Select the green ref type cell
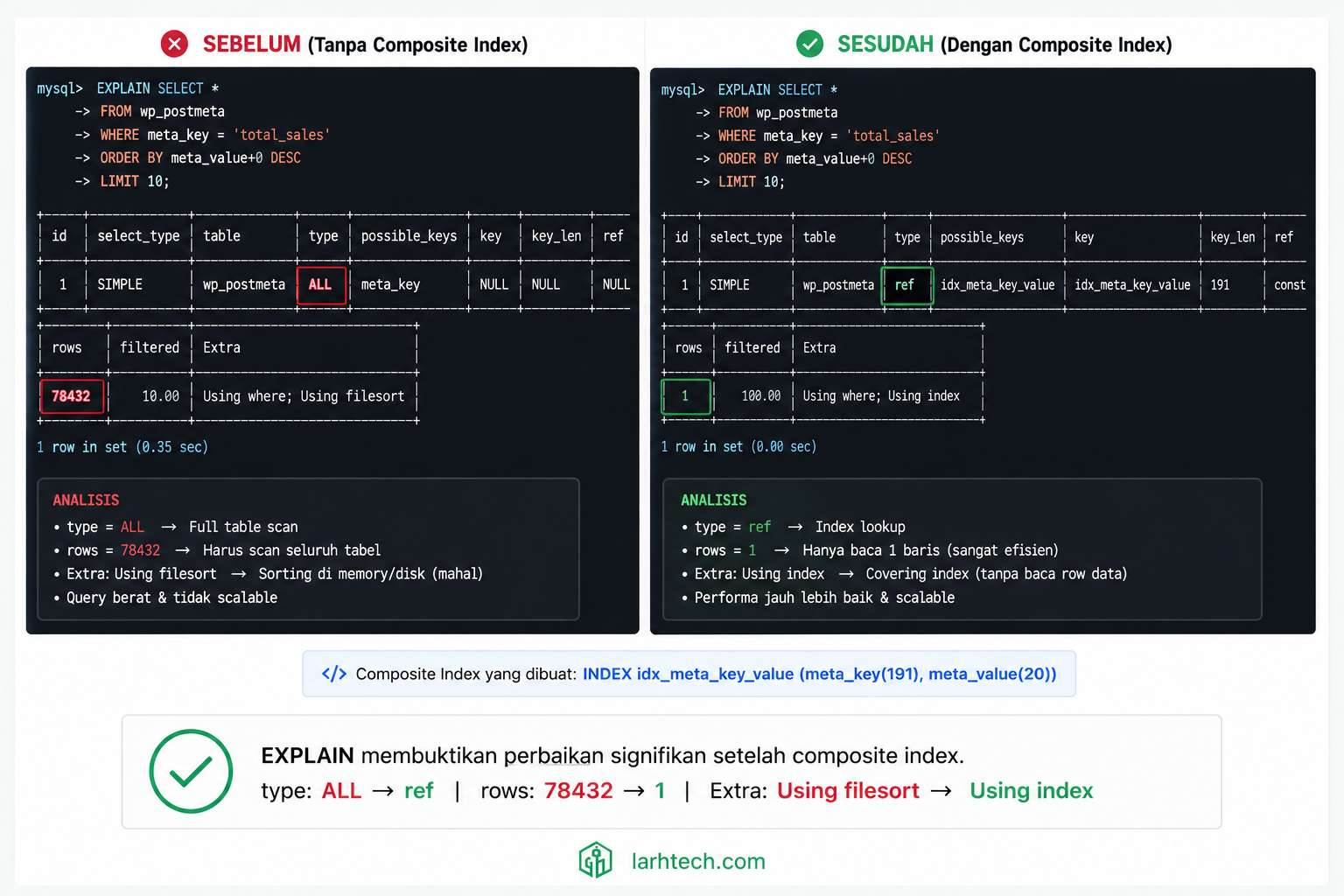 point(906,285)
